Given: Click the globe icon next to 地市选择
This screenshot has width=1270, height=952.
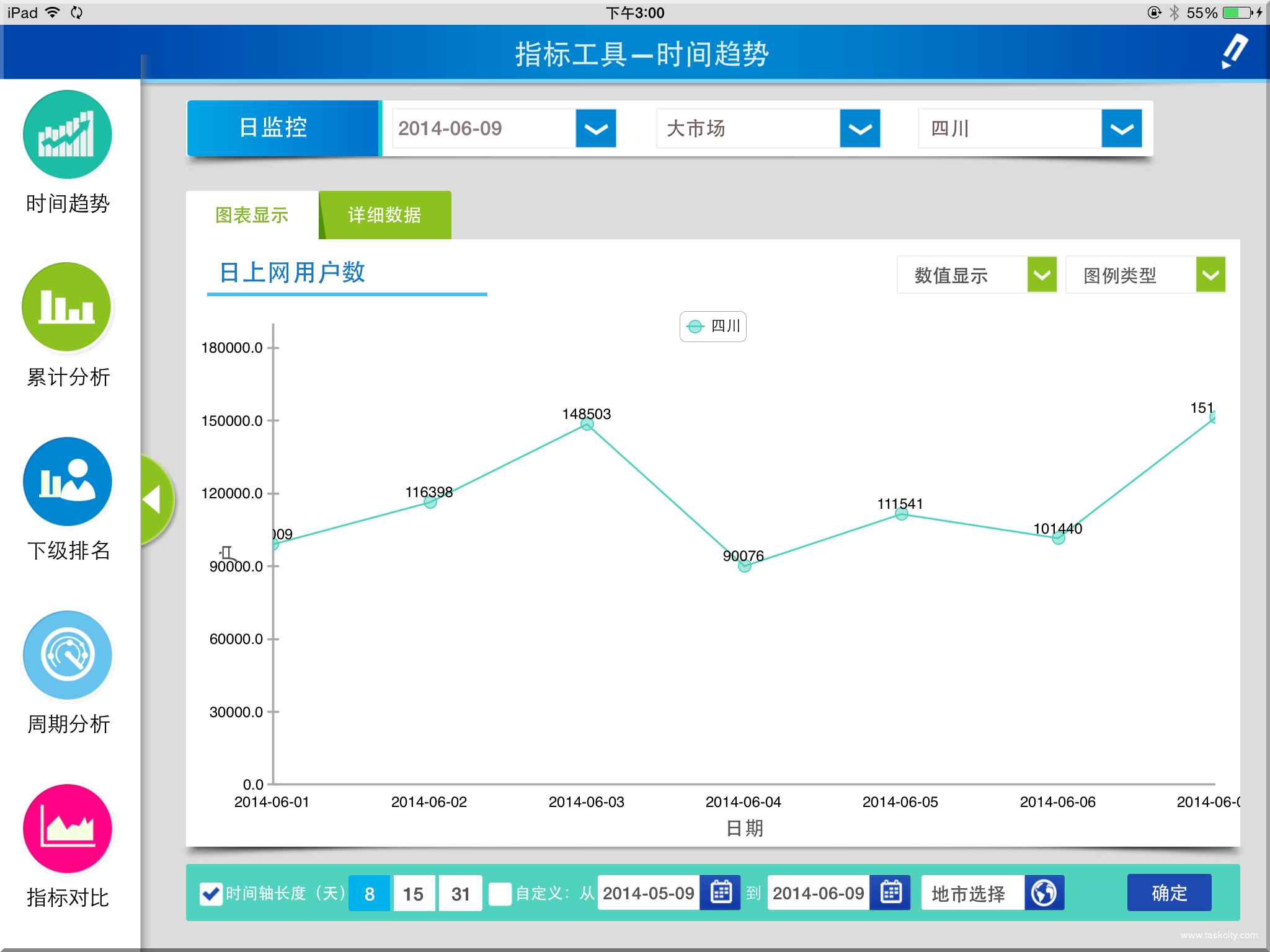Looking at the screenshot, I should point(1044,892).
